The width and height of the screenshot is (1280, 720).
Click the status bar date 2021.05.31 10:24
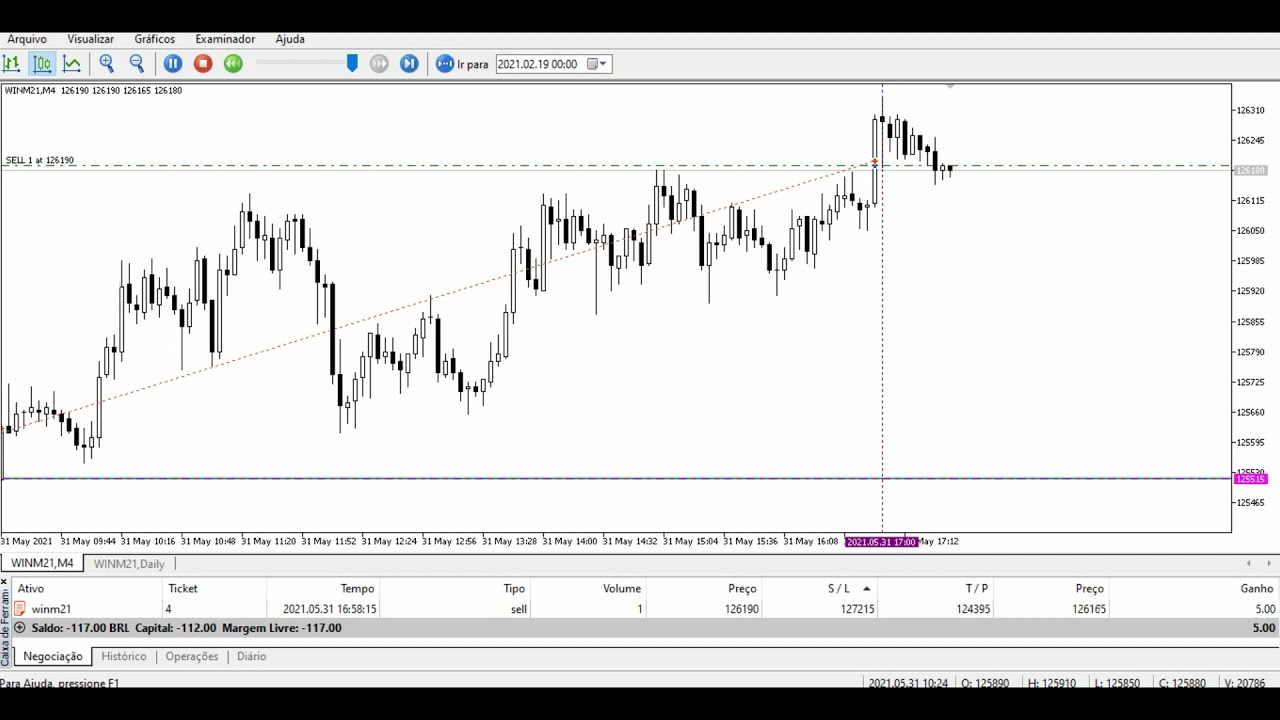coord(908,683)
